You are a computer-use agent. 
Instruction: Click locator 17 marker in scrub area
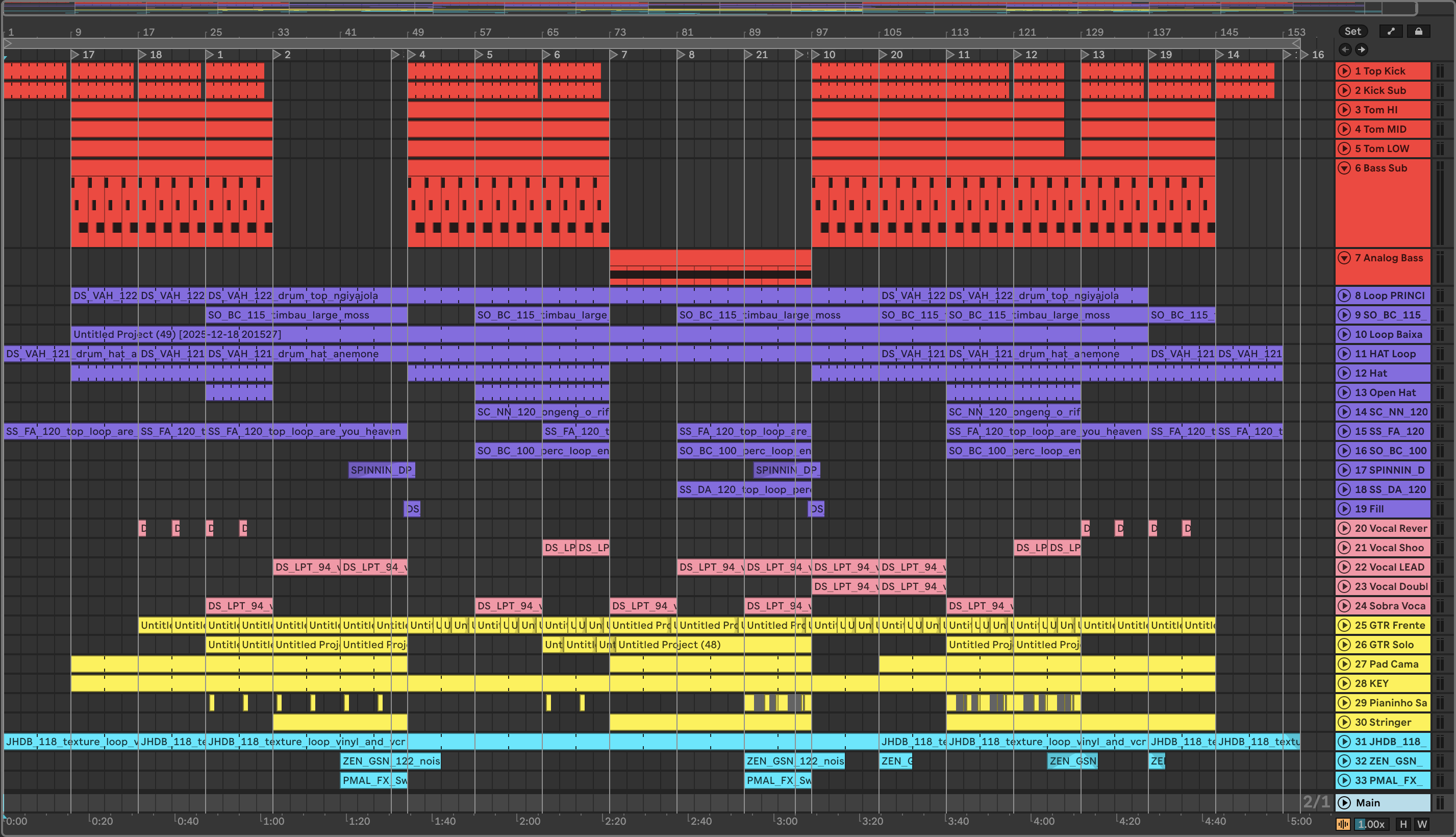pyautogui.click(x=76, y=55)
